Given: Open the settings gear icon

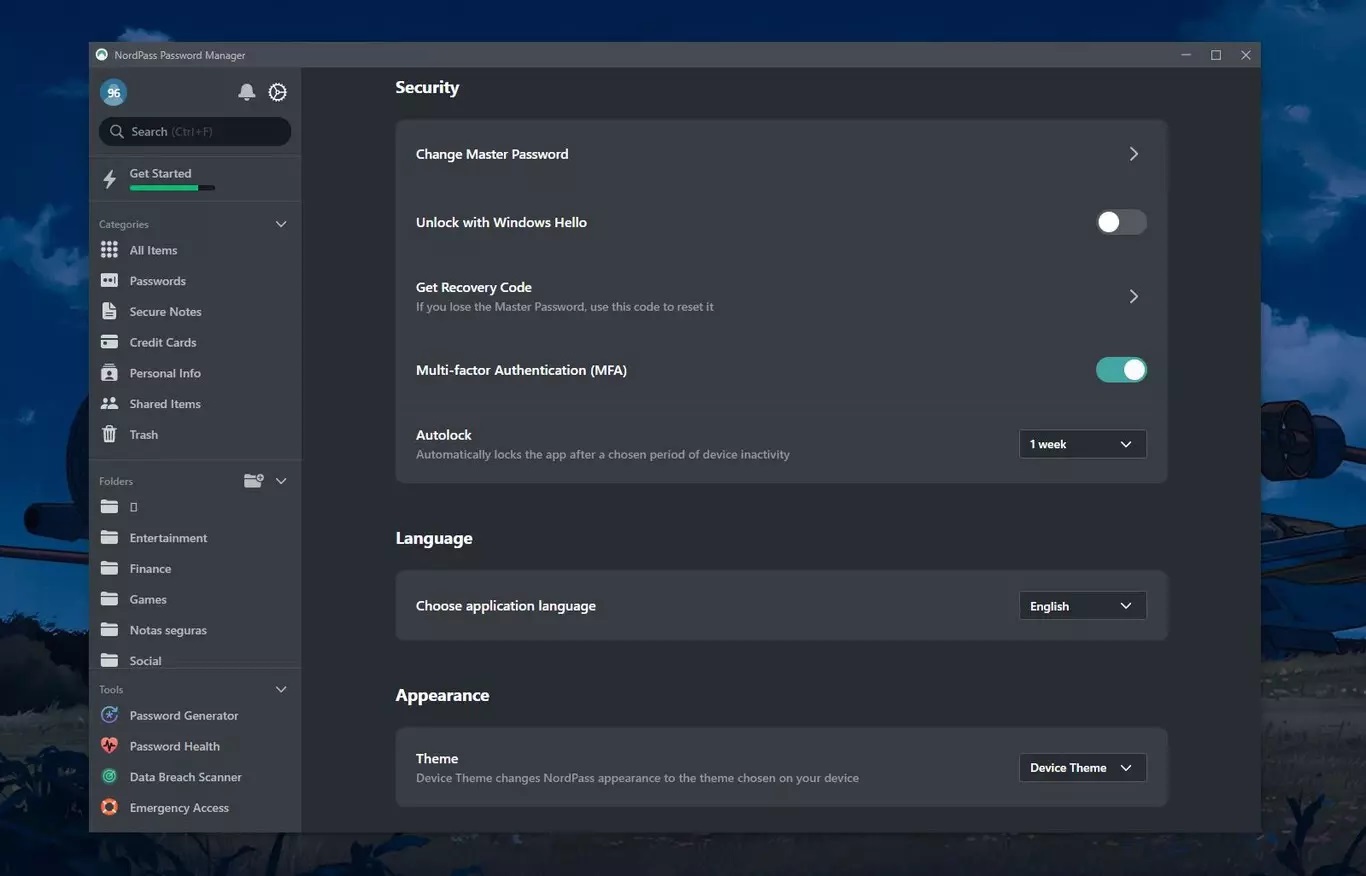Looking at the screenshot, I should [x=278, y=92].
